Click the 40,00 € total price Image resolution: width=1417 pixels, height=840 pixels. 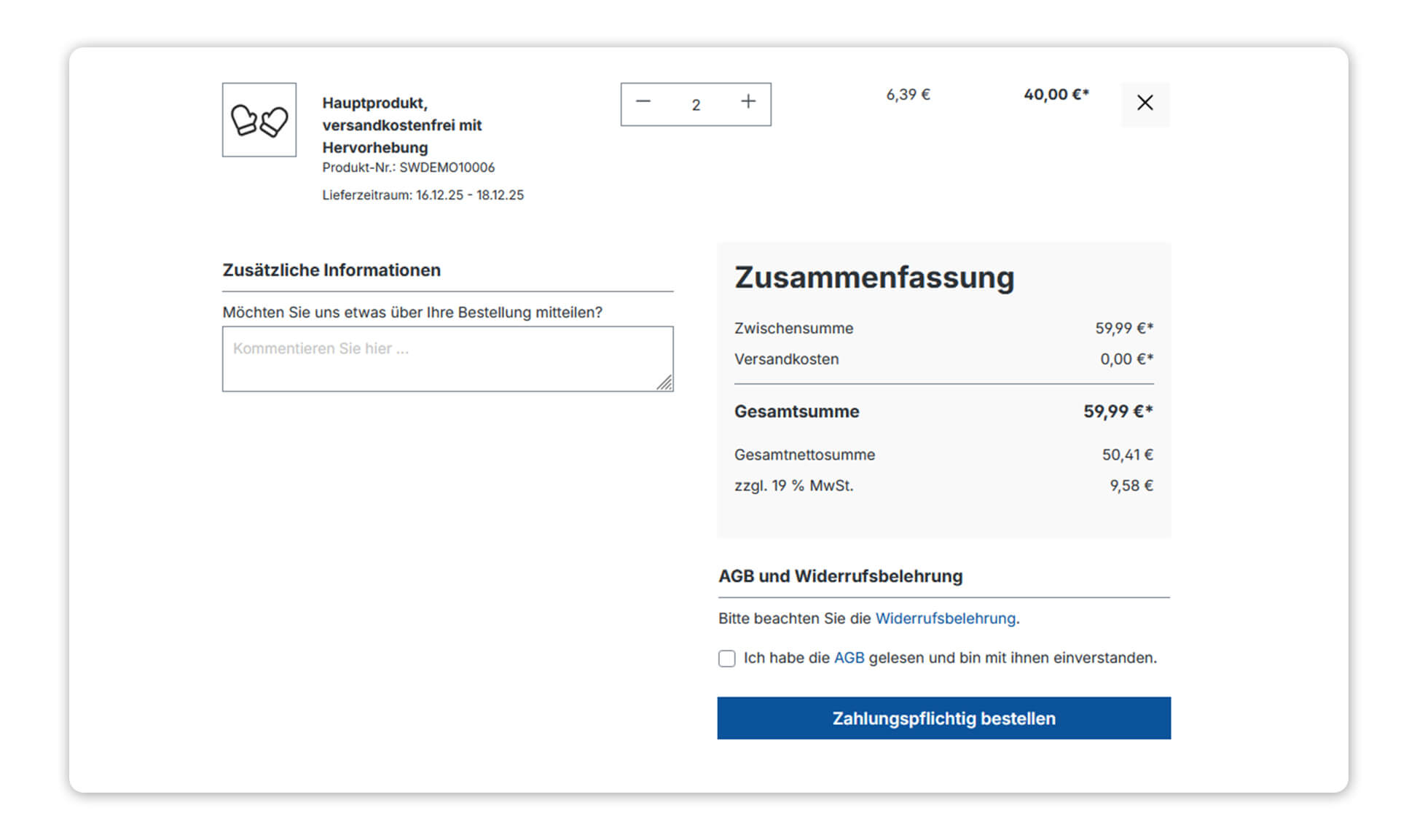[x=1056, y=95]
